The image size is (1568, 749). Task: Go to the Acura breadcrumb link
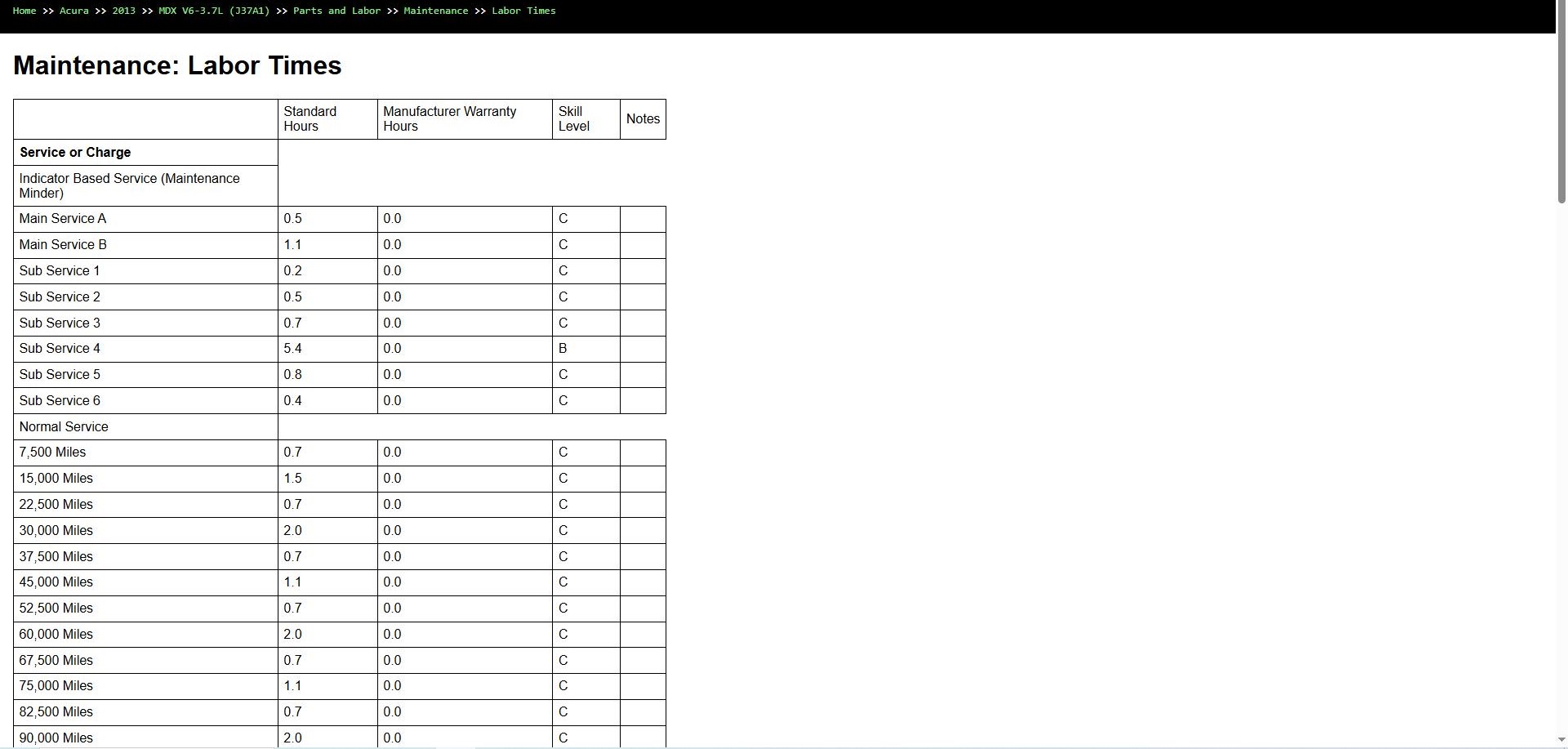tap(74, 11)
